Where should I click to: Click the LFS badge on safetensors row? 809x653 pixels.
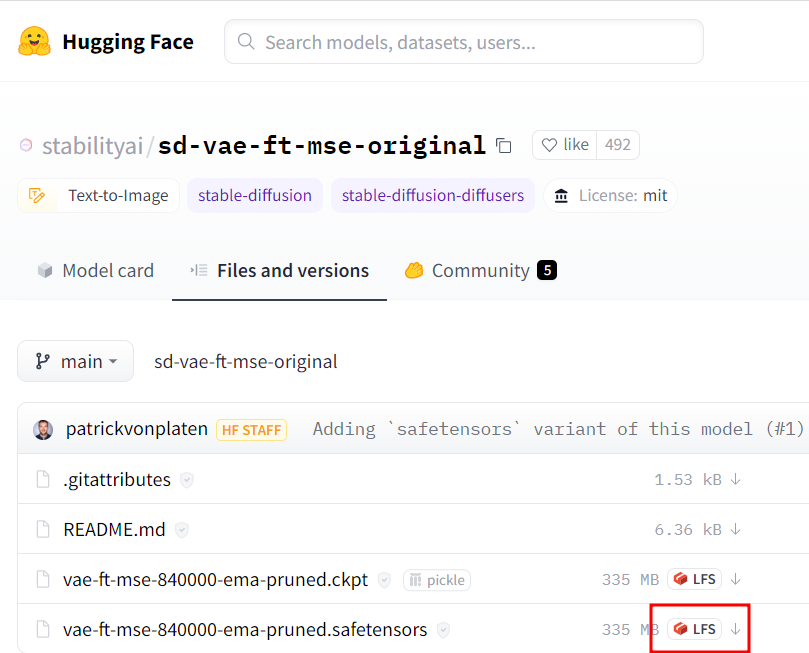[x=694, y=629]
